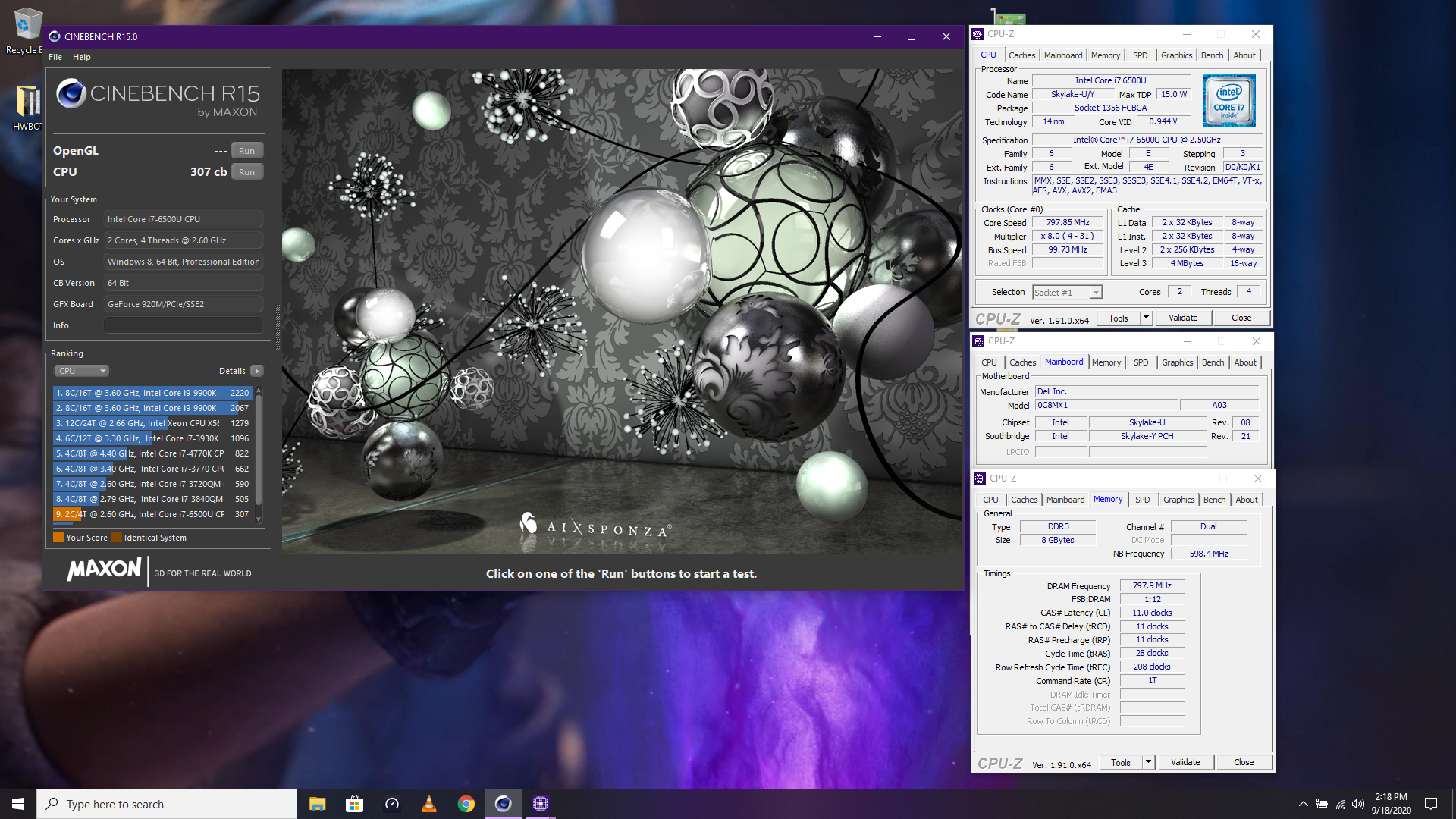The height and width of the screenshot is (819, 1456).
Task: Run the OpenGL benchmark
Action: pyautogui.click(x=246, y=151)
